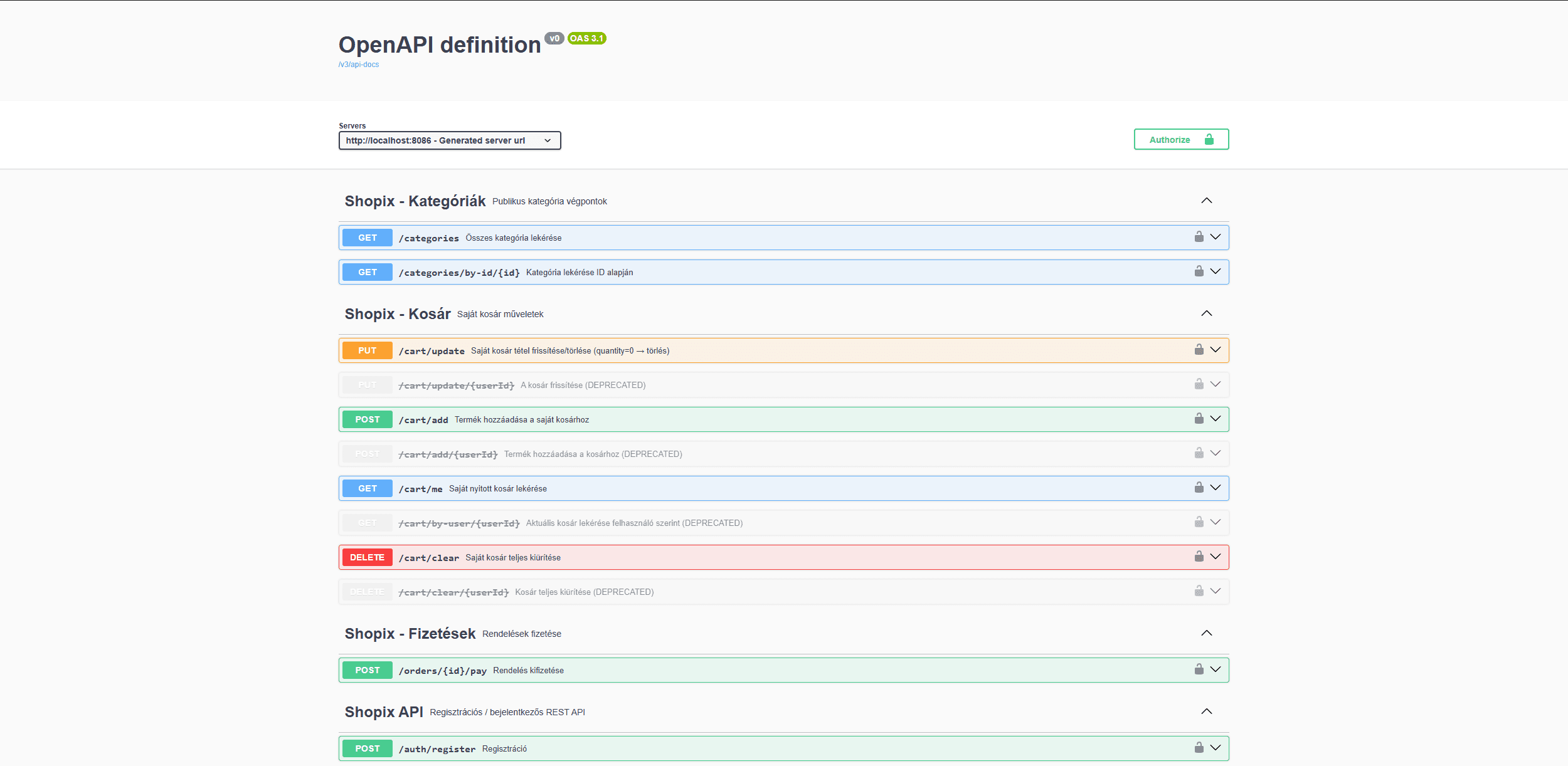Viewport: 1568px width, 766px height.
Task: Collapse the Shopix - Kosár section
Action: 1206,313
